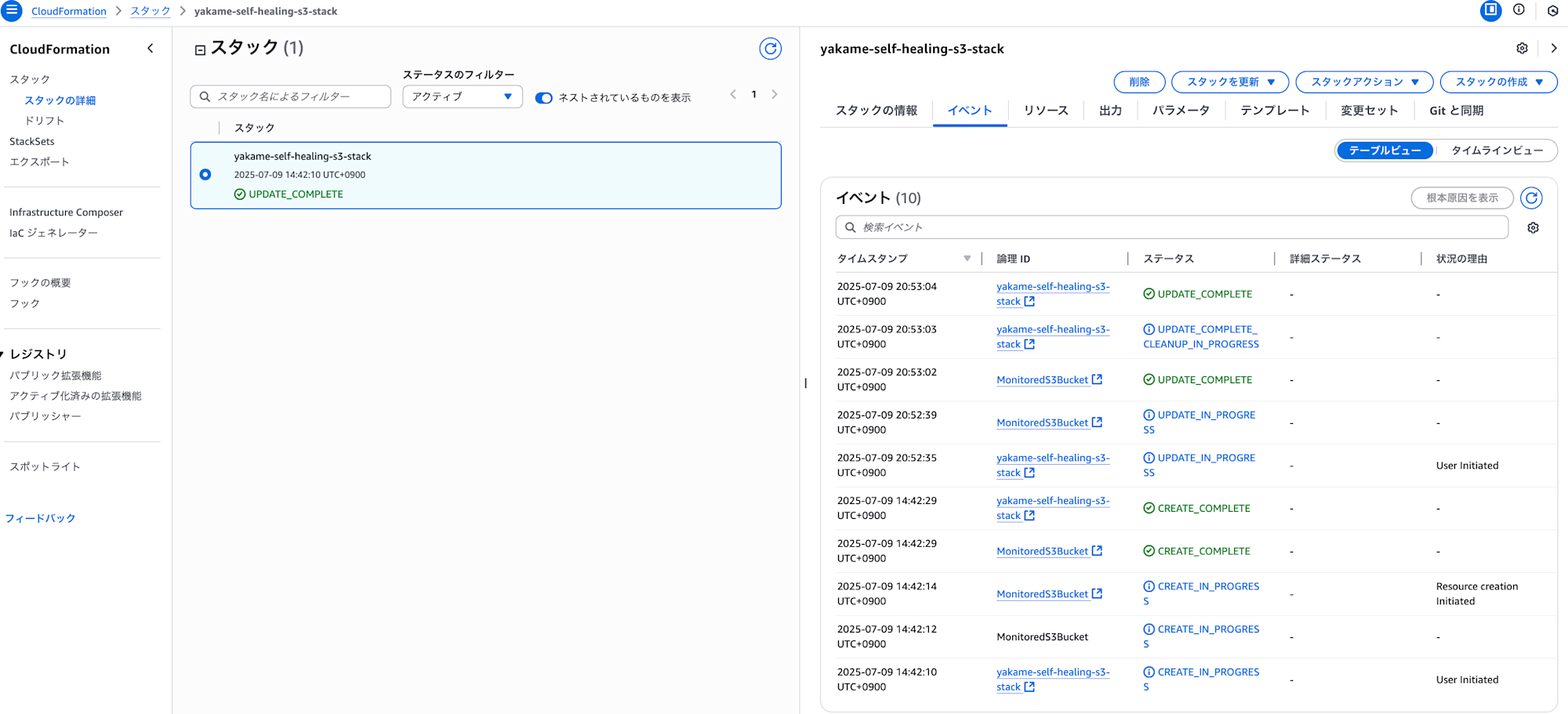Screen dimensions: 1568x714
Task: Open the スタックアクション dropdown
Action: pos(1364,82)
